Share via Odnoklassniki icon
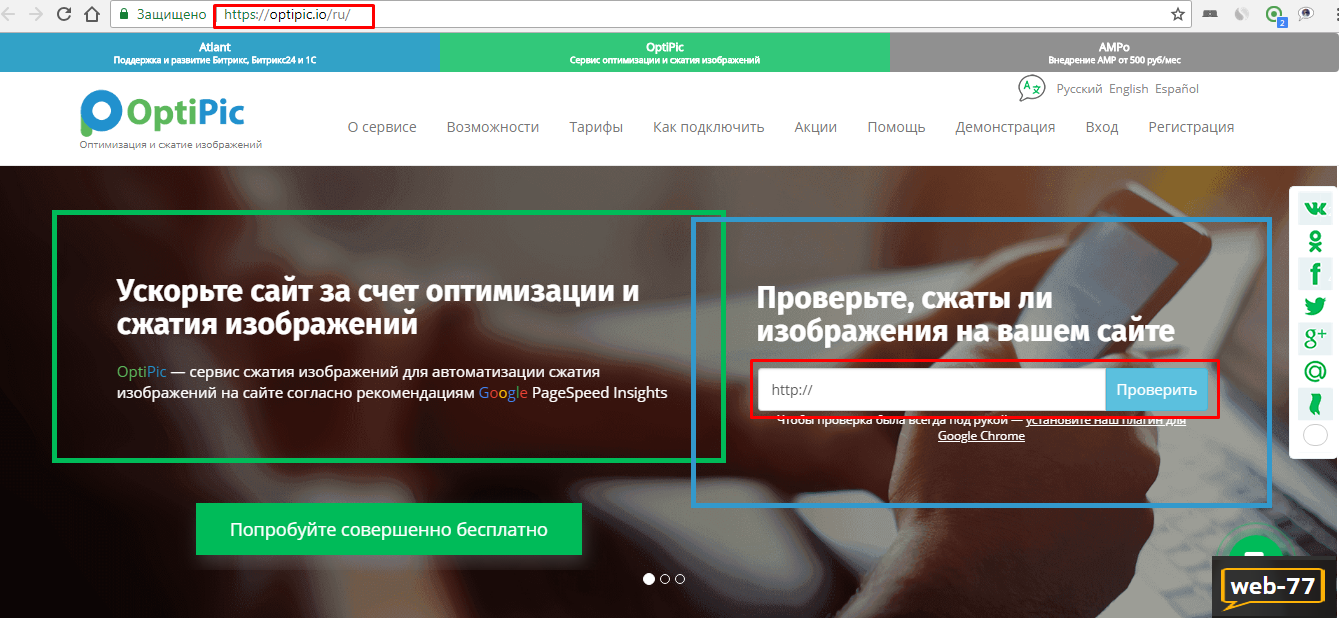Image resolution: width=1339 pixels, height=620 pixels. click(1315, 241)
